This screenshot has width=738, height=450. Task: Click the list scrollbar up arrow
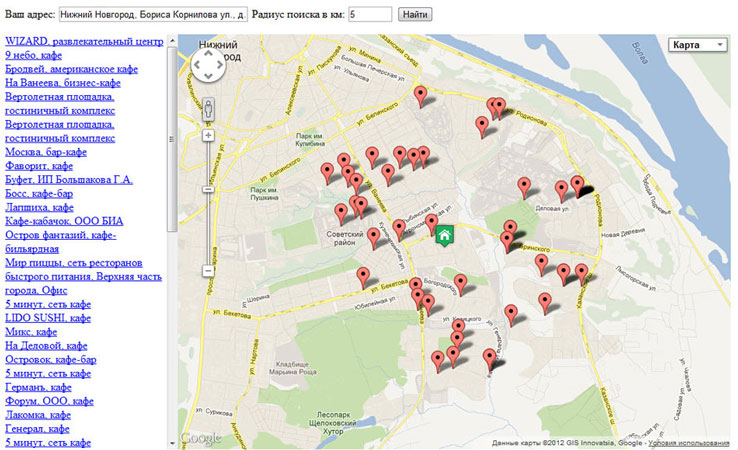click(172, 40)
